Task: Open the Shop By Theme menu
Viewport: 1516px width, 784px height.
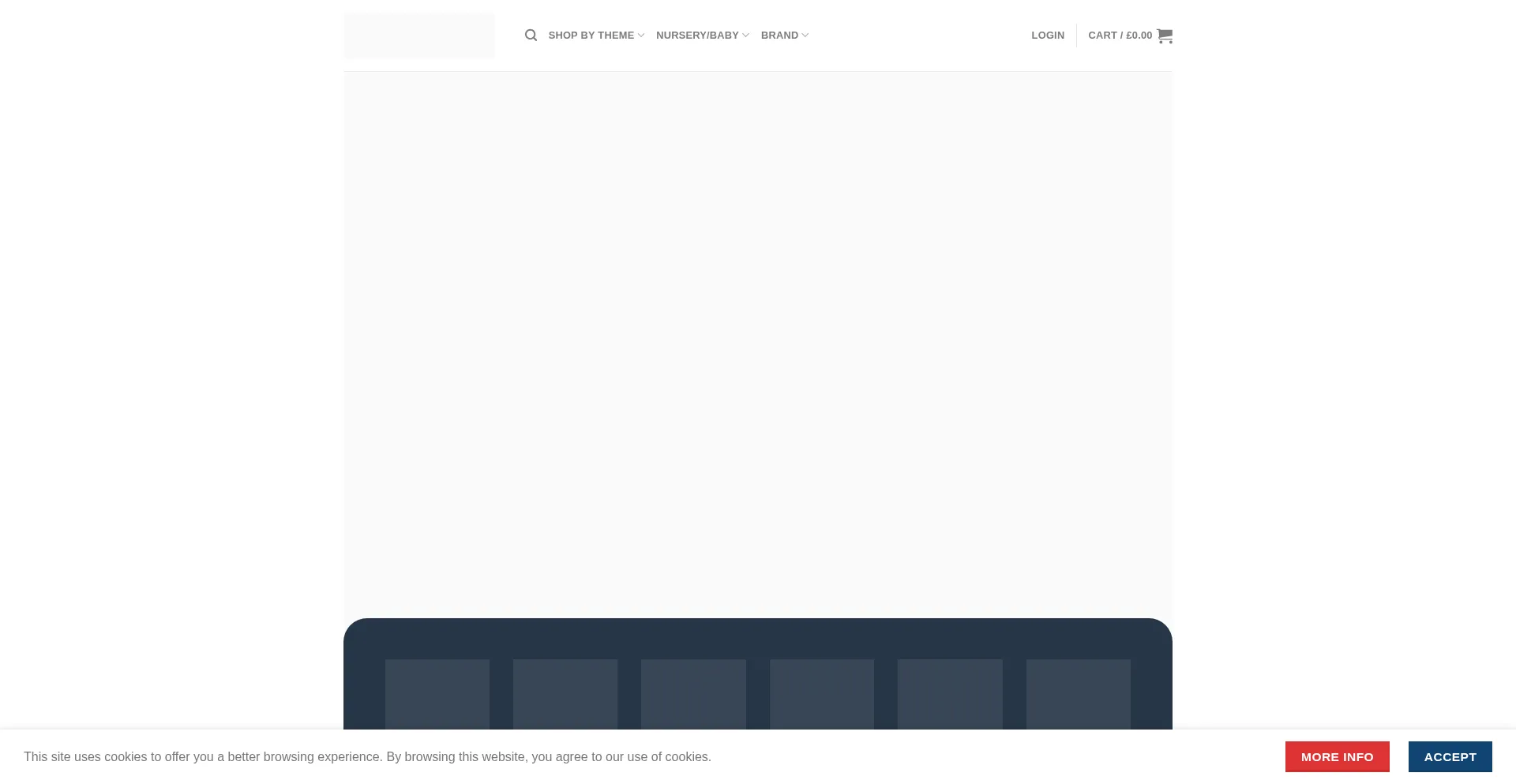Action: coord(591,36)
